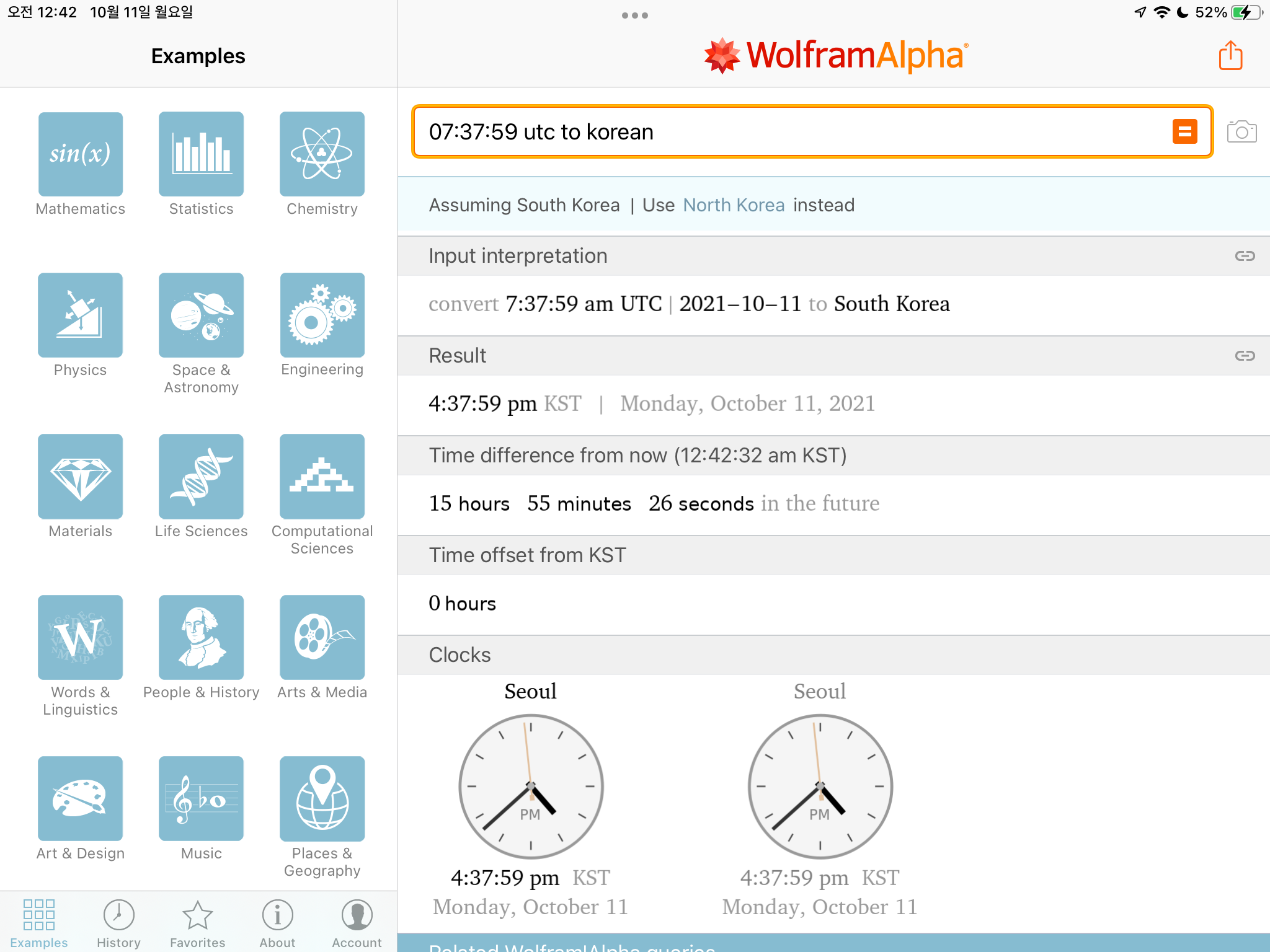Screen dimensions: 1270x952
Task: Click the query input field
Action: tap(788, 132)
